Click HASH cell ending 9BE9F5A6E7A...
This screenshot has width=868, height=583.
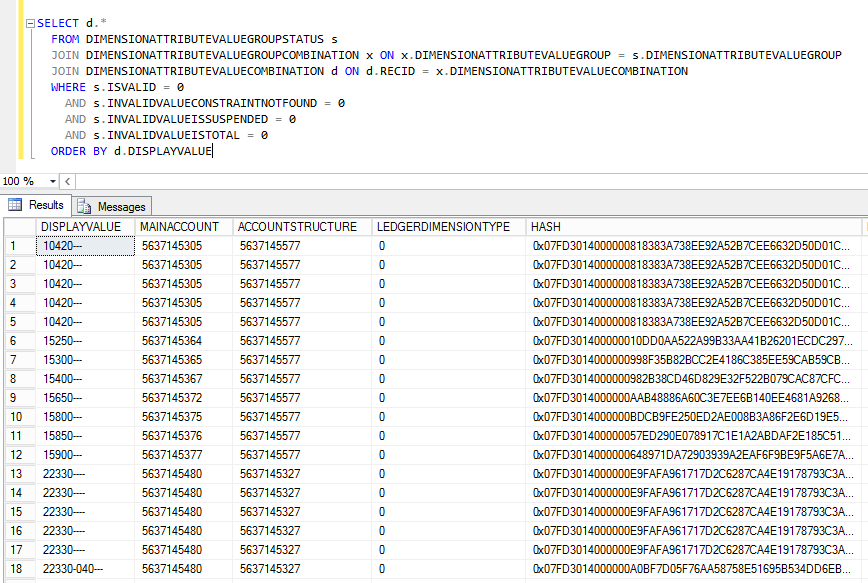click(694, 455)
